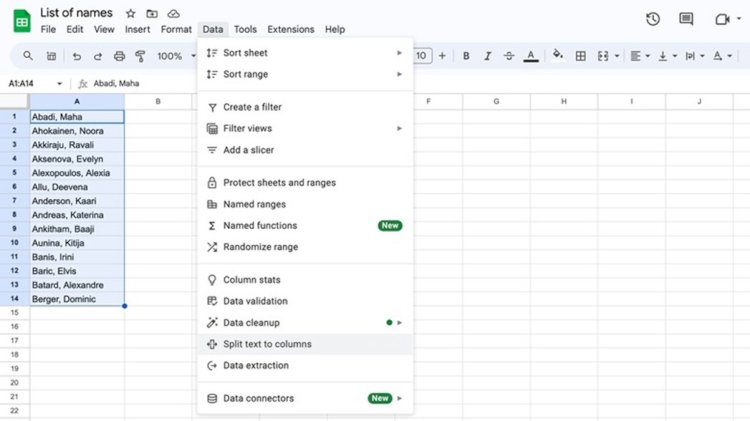Image resolution: width=750 pixels, height=421 pixels.
Task: Select row 14 header
Action: 14,299
